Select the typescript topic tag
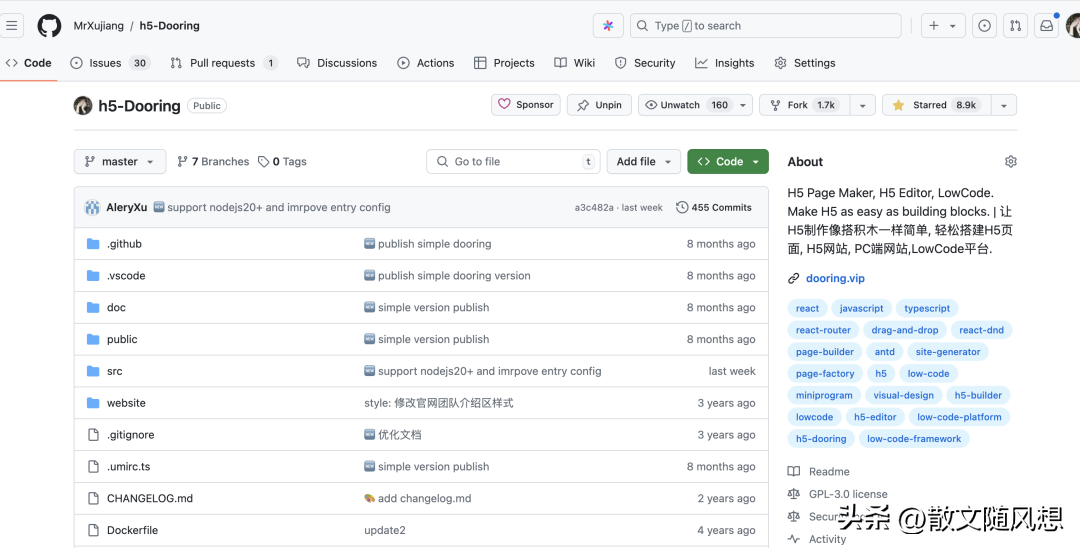The image size is (1080, 548). tap(927, 308)
